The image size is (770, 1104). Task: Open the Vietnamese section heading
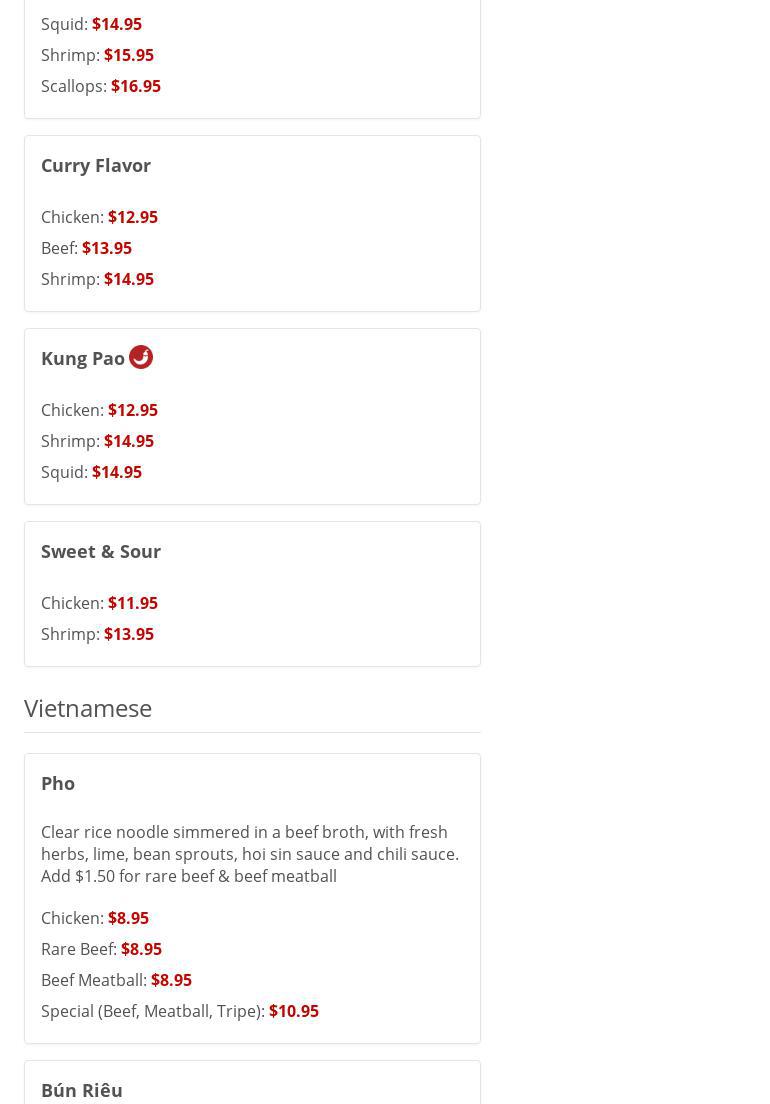tap(88, 708)
